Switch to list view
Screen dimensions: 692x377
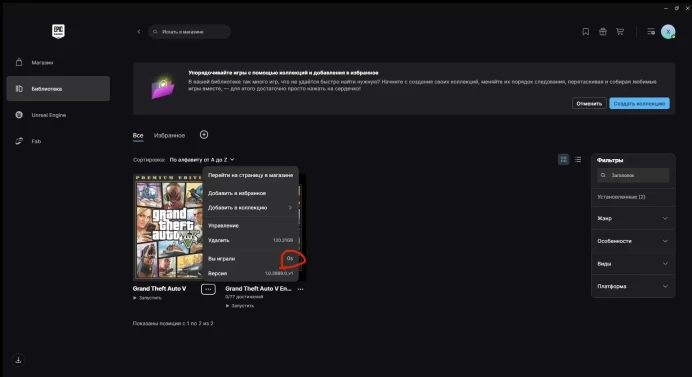[x=578, y=159]
